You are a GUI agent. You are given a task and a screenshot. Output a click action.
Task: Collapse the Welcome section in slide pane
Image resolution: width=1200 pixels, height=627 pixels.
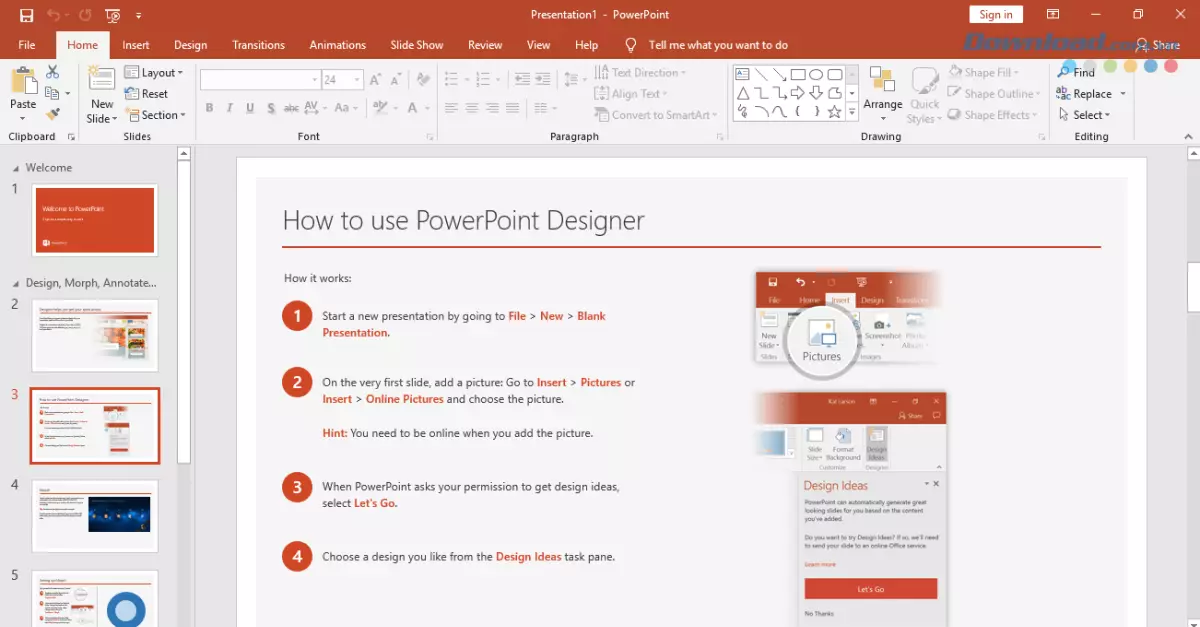point(16,168)
